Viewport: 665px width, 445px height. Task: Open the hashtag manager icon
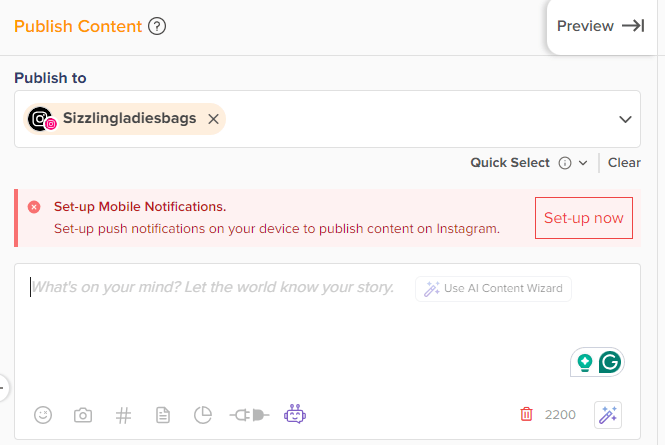point(123,415)
